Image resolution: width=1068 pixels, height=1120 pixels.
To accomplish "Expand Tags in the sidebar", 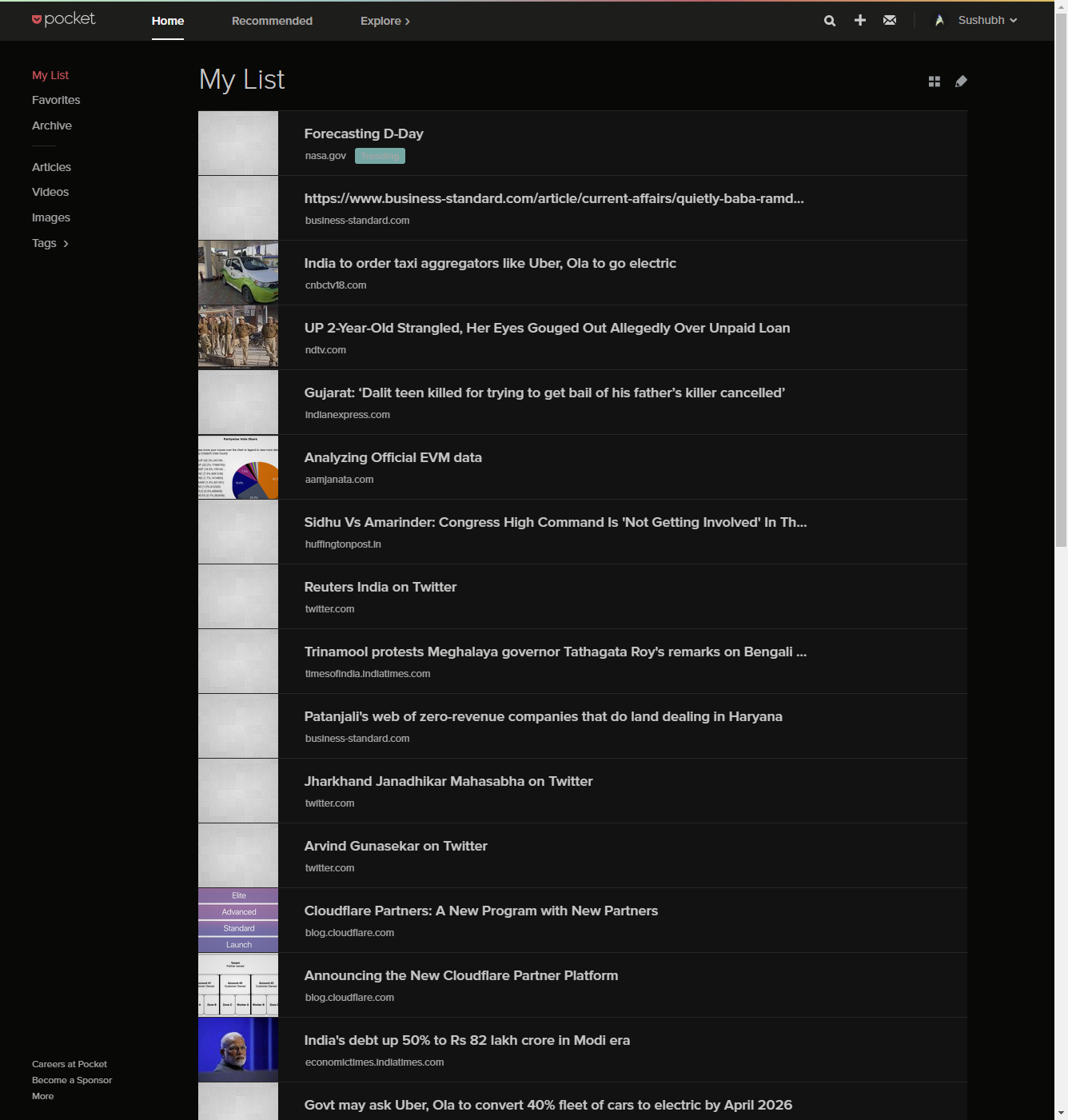I will (50, 243).
